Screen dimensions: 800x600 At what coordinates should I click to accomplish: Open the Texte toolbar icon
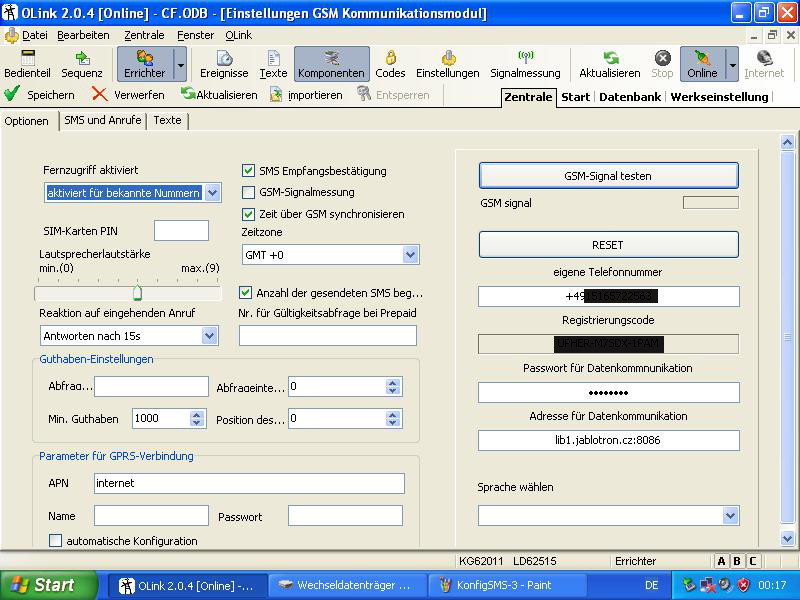(273, 59)
